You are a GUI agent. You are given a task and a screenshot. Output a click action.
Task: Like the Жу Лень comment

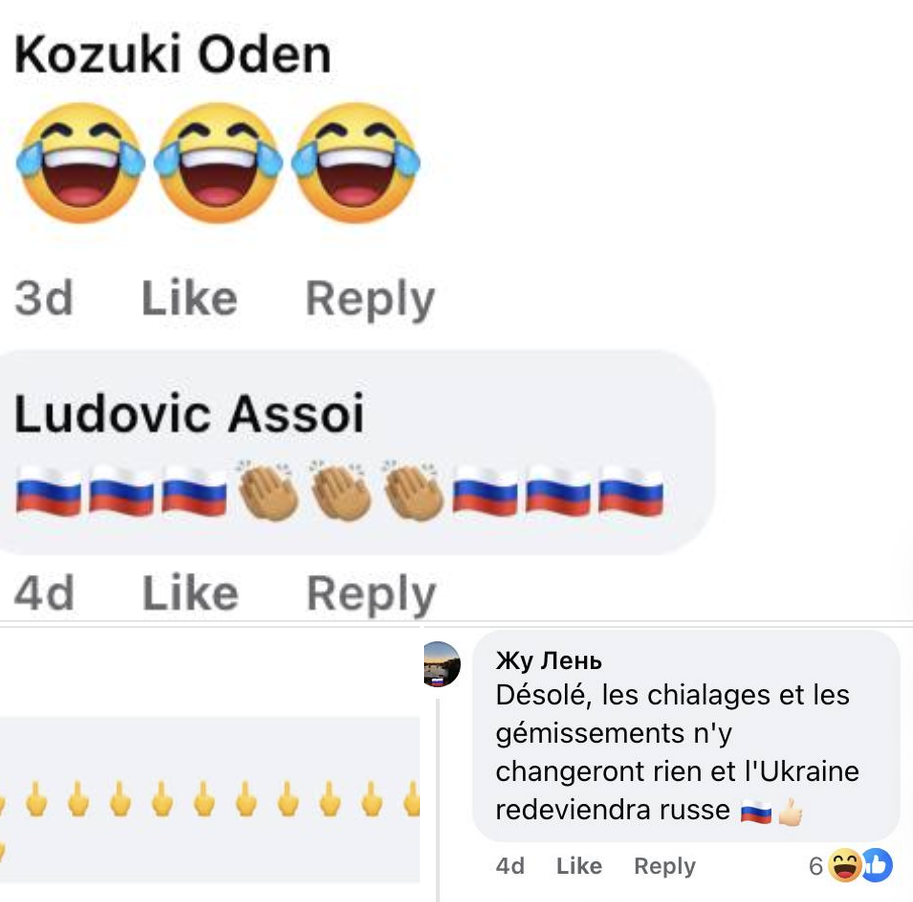(x=579, y=866)
